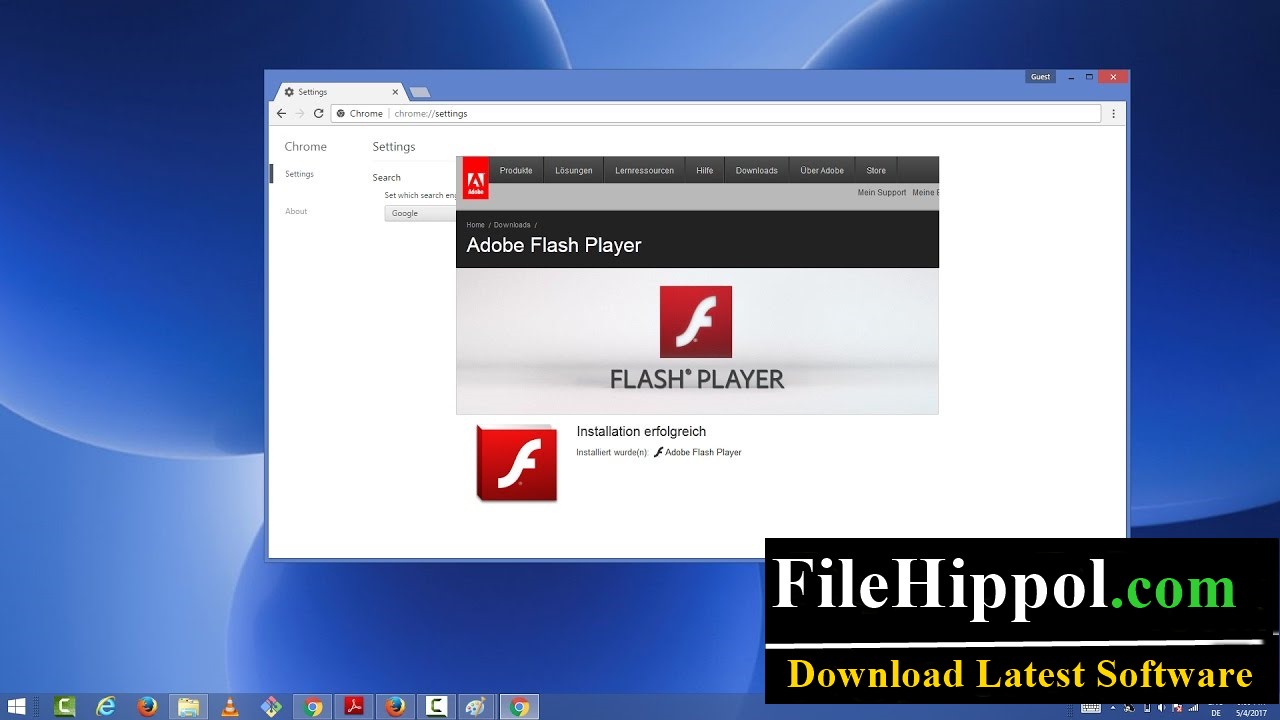
Task: Focus the chrome://settings address bar
Action: (715, 114)
